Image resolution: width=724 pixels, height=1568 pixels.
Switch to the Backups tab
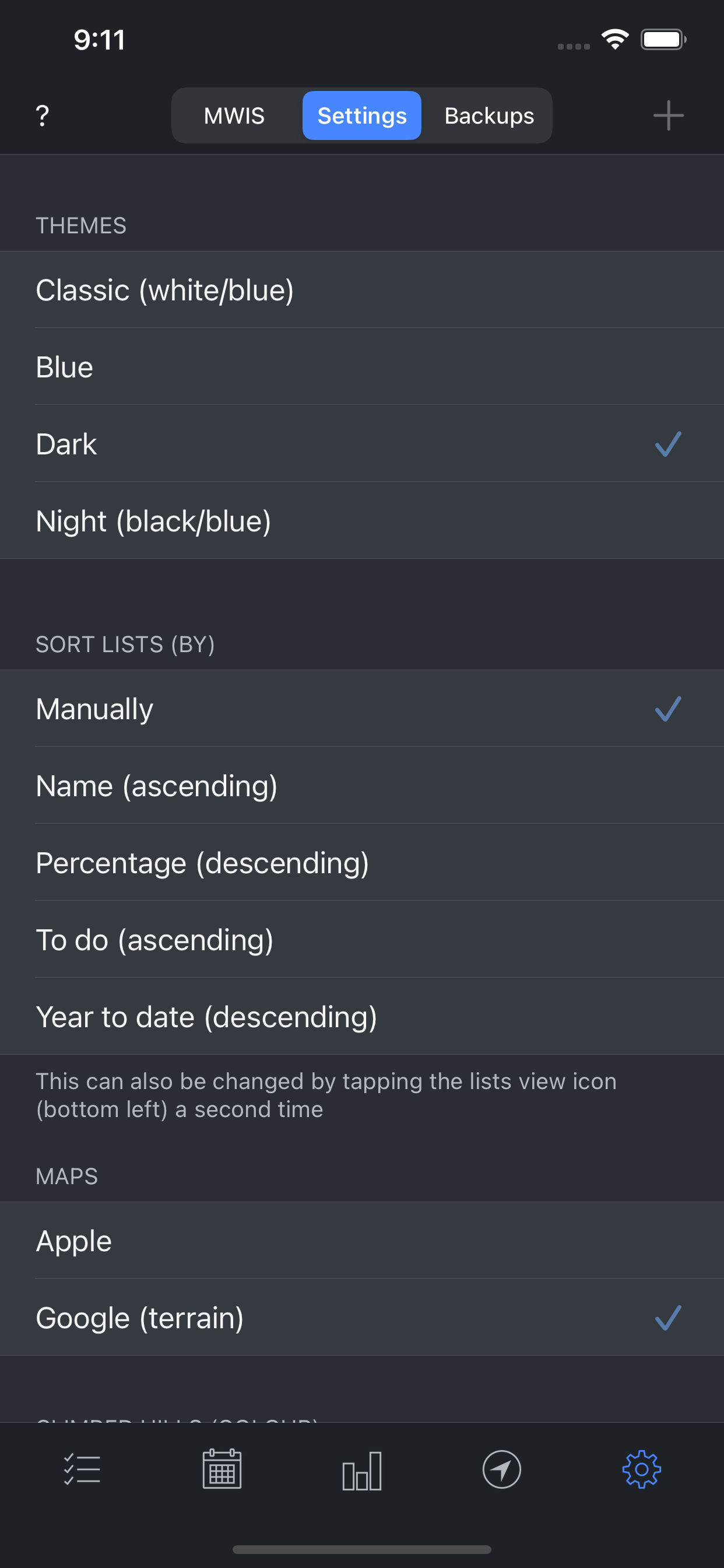pos(489,116)
